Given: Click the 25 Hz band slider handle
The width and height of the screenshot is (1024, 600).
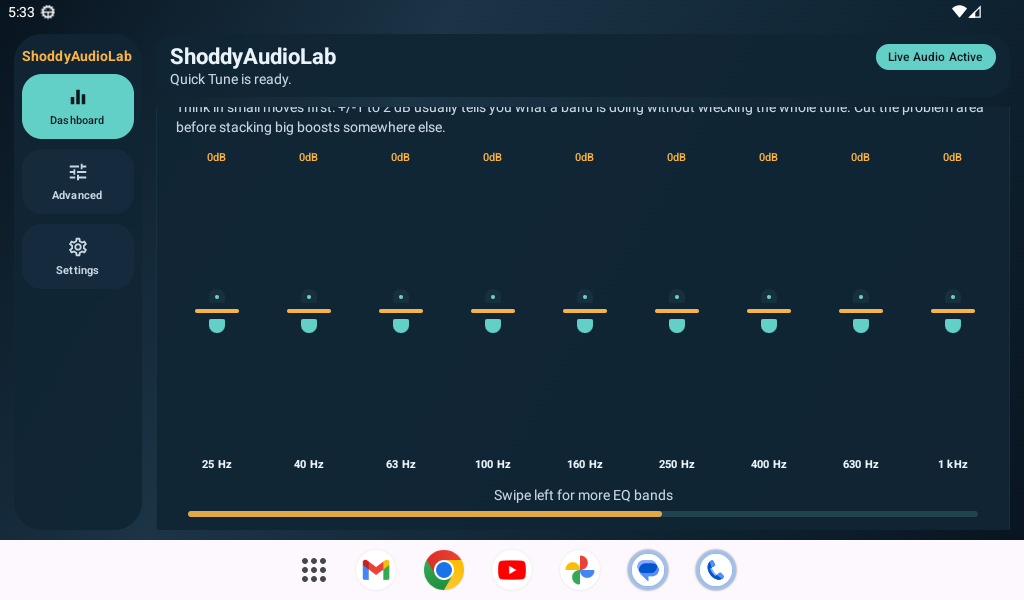Looking at the screenshot, I should point(217,311).
